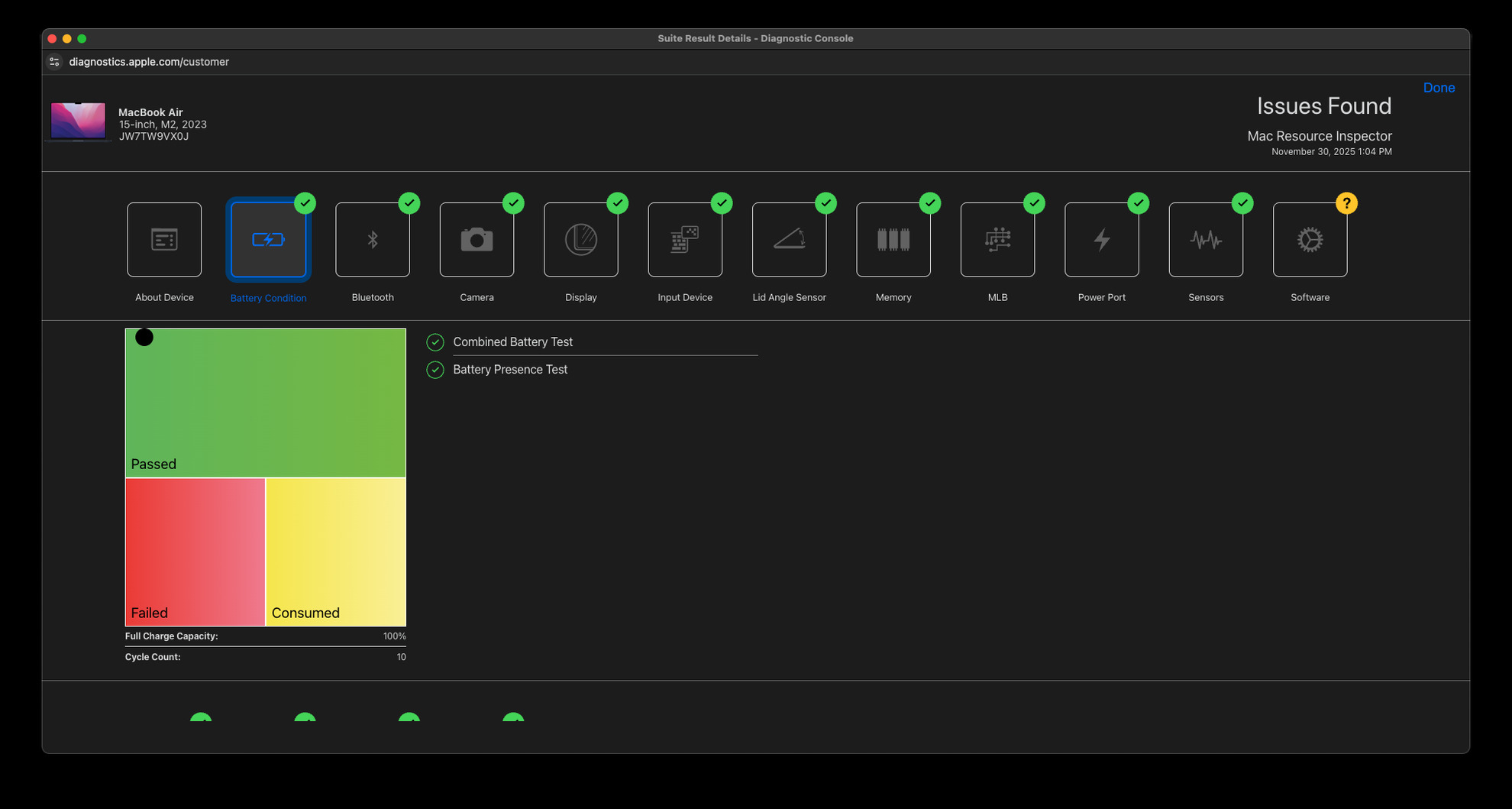Close the Diagnostic Console window
Image resolution: width=1512 pixels, height=809 pixels.
coord(52,38)
